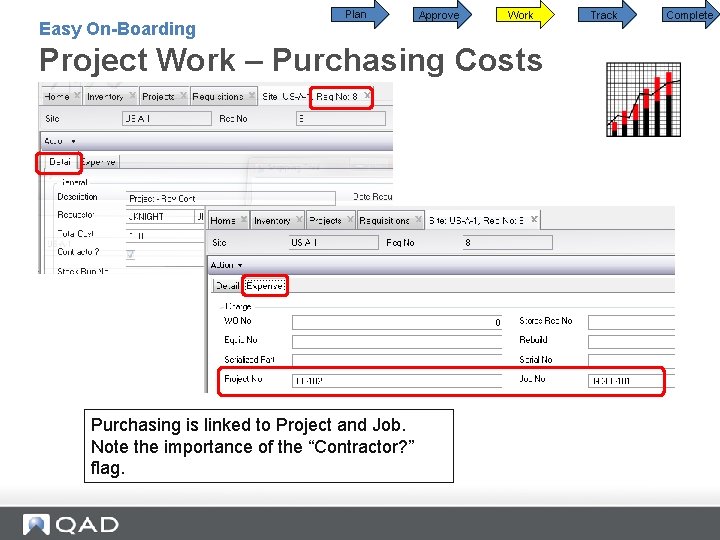
Task: Close Site: US-A-1, Req No: 8 tab
Action: click(x=534, y=219)
